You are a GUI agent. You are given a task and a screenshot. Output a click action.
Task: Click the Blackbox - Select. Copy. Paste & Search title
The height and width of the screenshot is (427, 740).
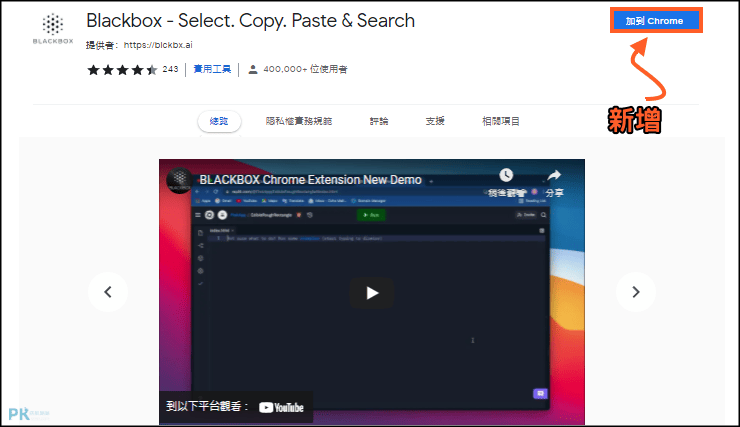(x=250, y=21)
